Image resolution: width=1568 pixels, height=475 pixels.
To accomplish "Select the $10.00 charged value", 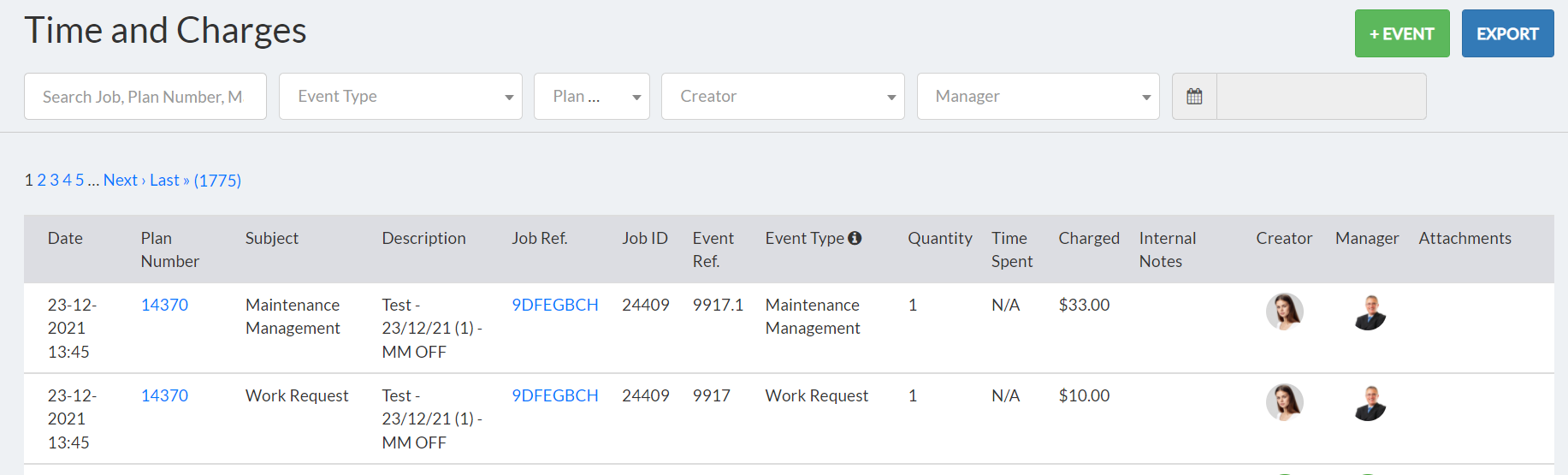I will pyautogui.click(x=1084, y=395).
